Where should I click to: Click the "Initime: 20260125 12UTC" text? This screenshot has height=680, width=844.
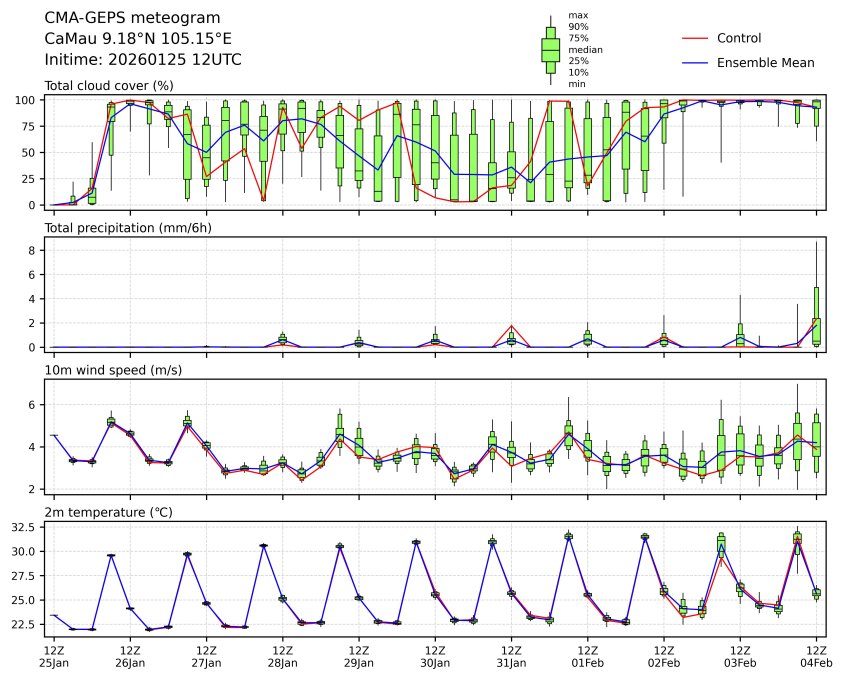[143, 60]
